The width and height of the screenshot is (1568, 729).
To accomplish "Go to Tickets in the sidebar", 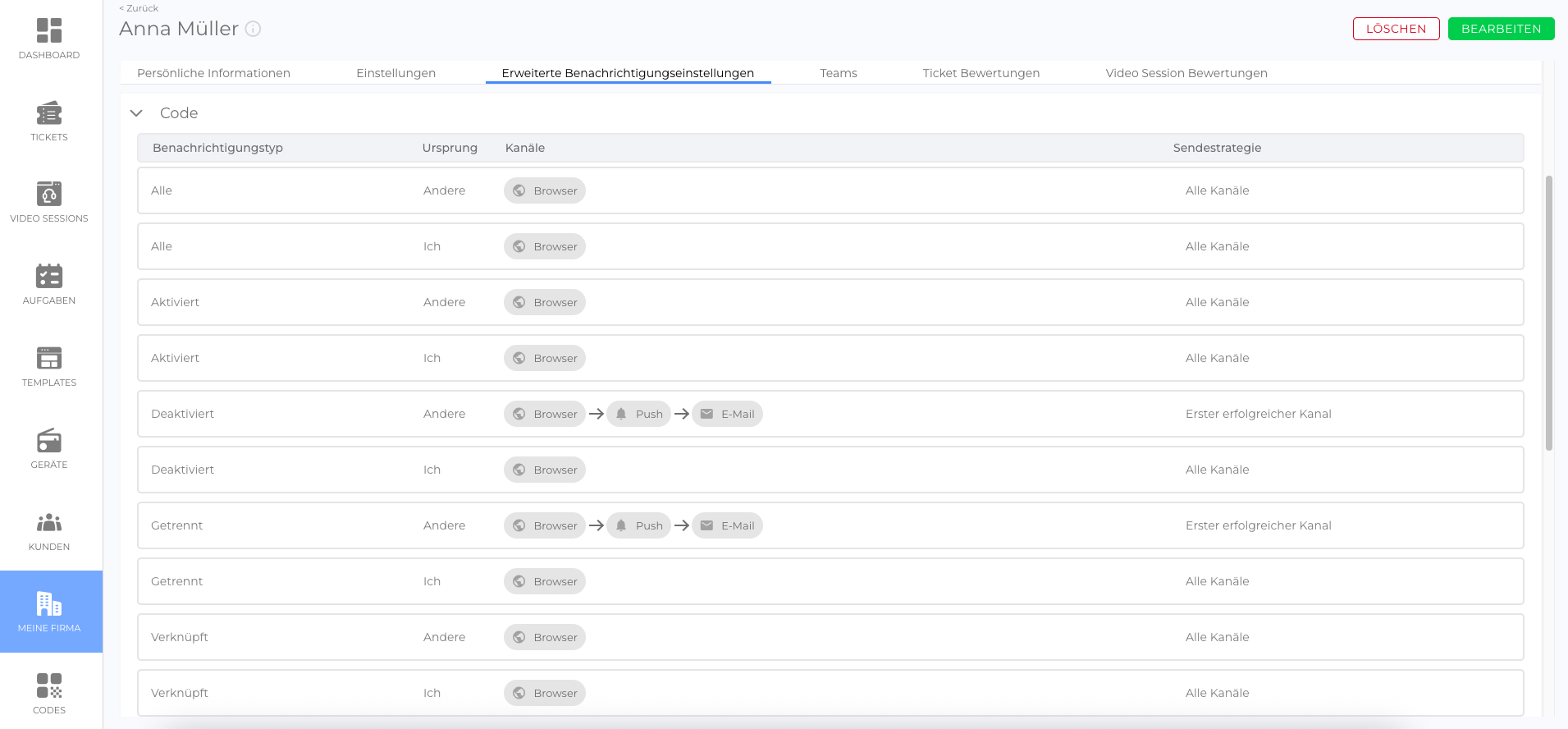I will click(49, 121).
